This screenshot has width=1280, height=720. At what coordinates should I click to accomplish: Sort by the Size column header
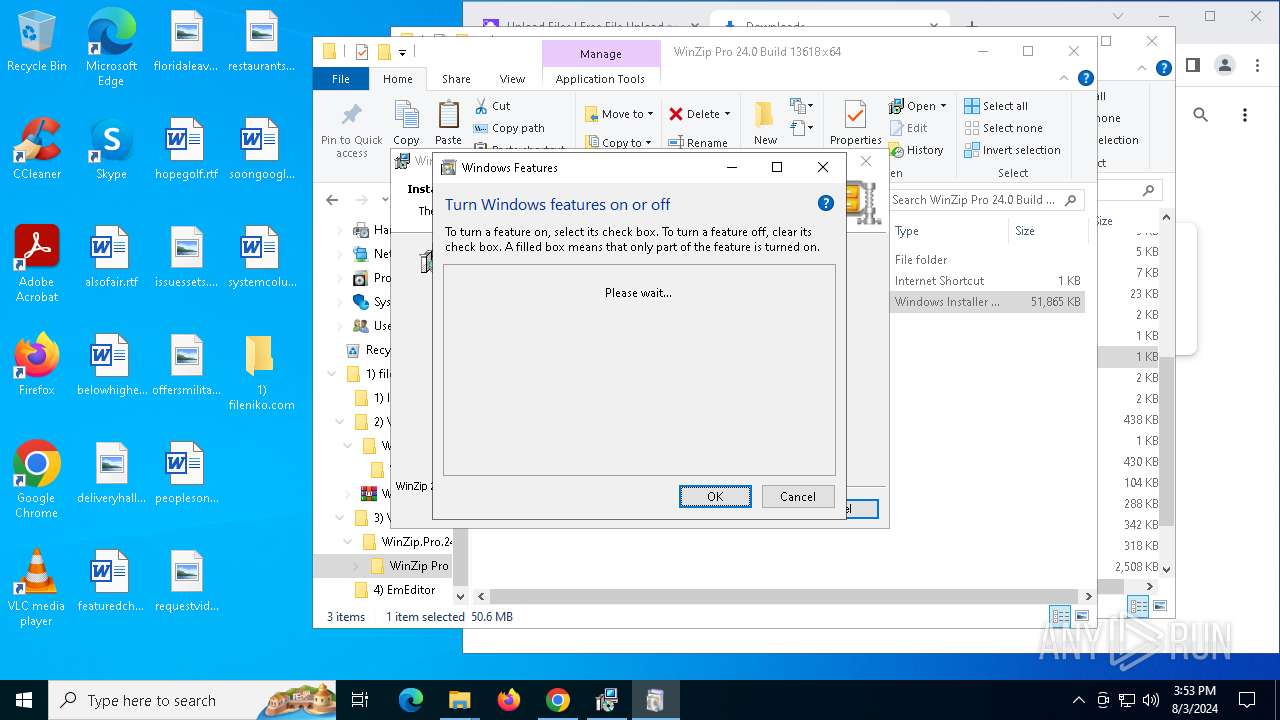(x=1047, y=231)
